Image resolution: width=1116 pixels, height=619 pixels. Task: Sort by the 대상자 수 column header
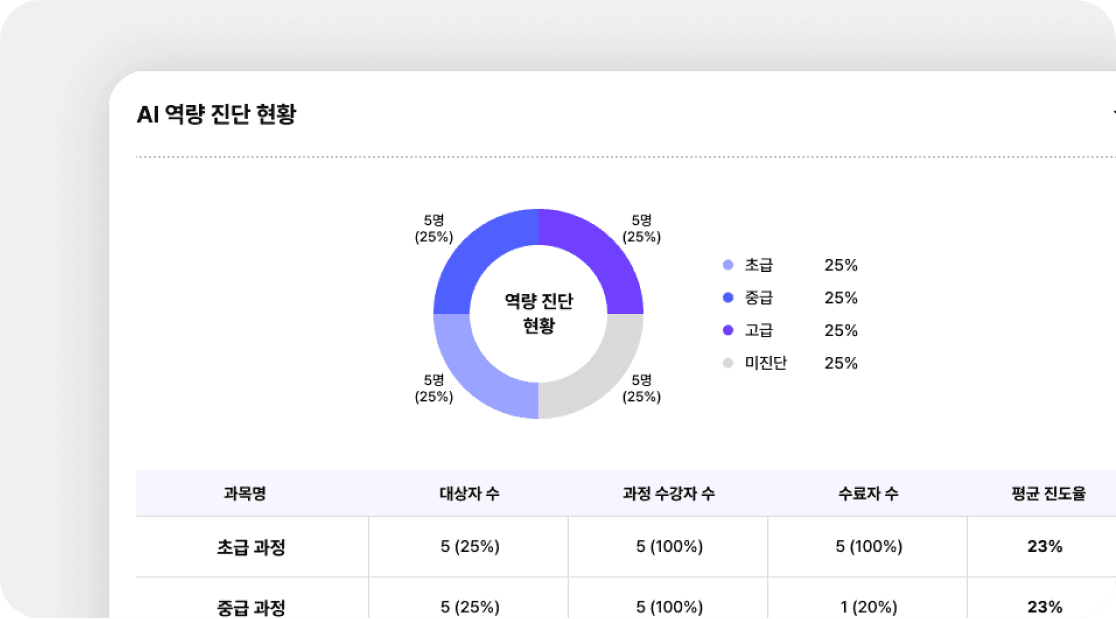tap(469, 494)
